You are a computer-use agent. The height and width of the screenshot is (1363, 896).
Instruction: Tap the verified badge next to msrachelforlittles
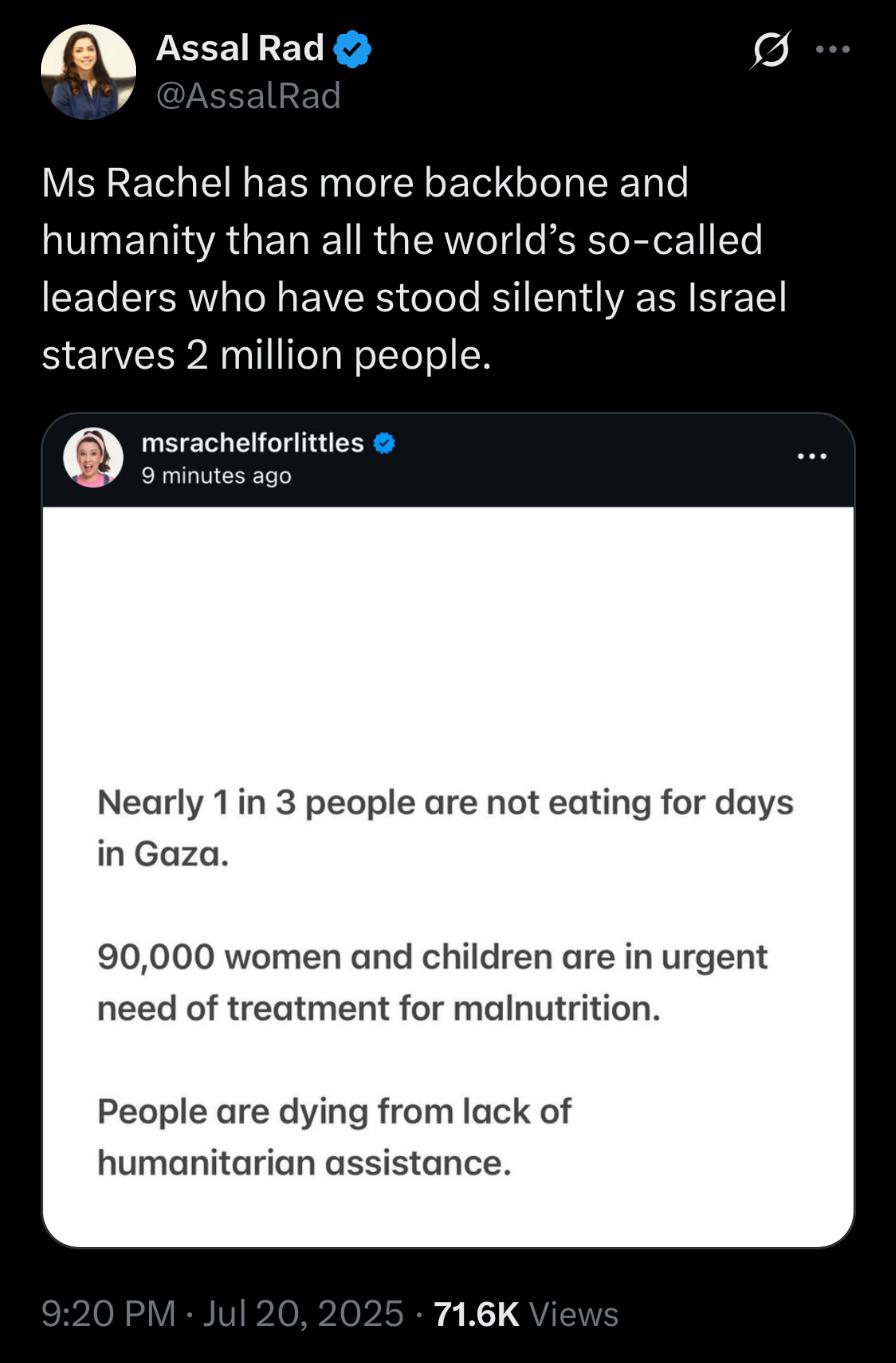pyautogui.click(x=385, y=442)
